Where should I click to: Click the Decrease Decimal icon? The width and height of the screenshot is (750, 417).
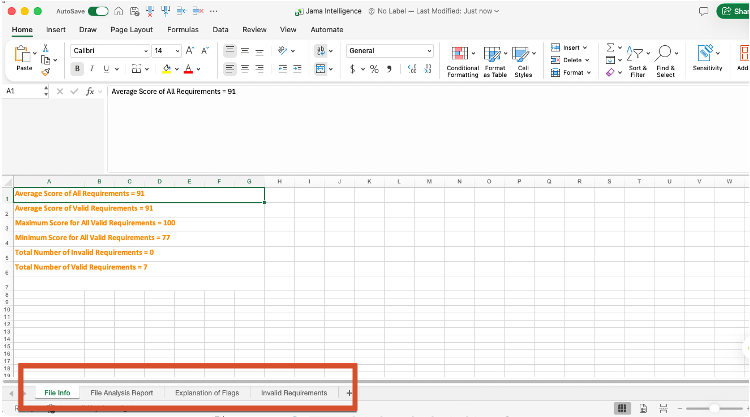click(x=428, y=69)
